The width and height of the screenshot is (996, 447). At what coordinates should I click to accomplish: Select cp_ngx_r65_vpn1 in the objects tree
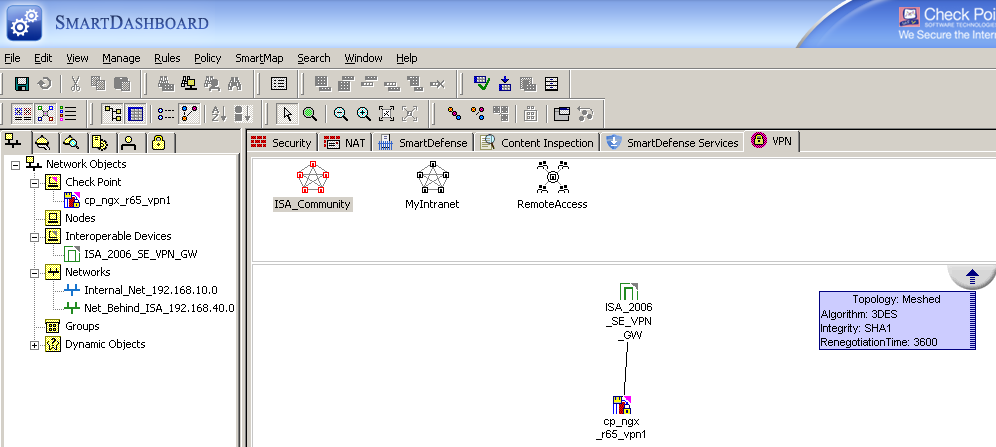coord(127,201)
